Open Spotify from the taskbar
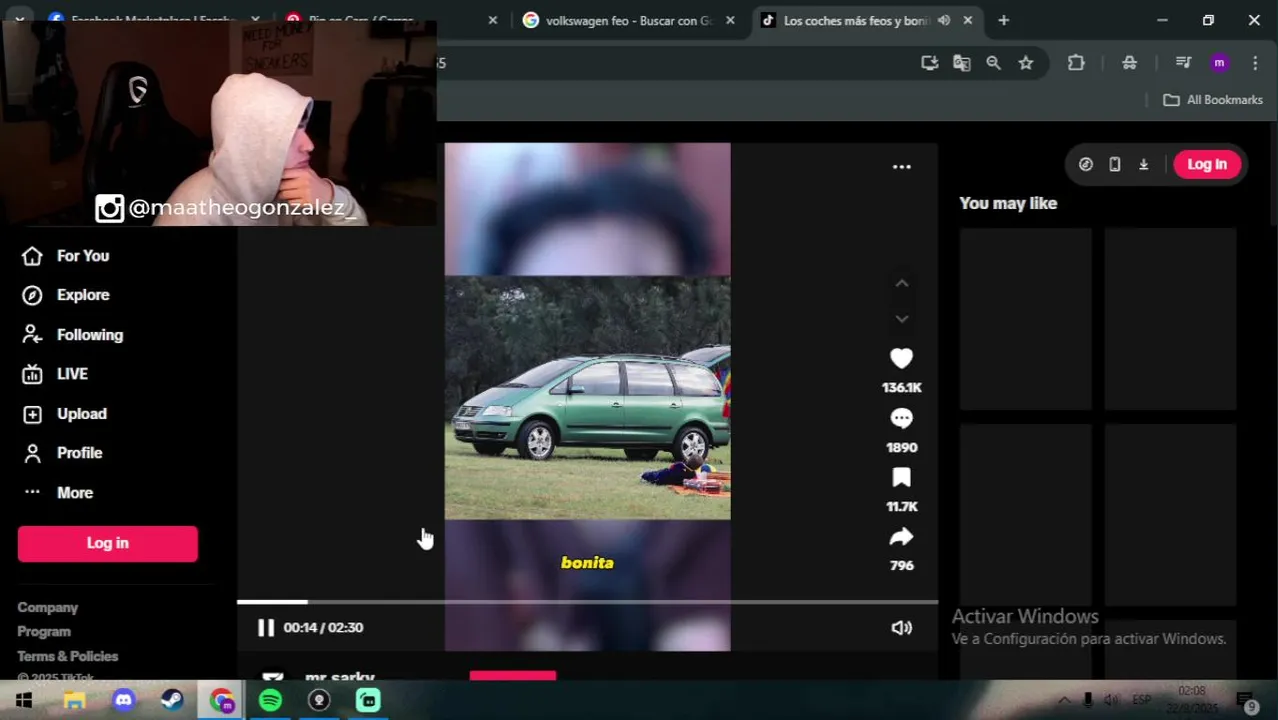The image size is (1278, 720). coord(270,700)
